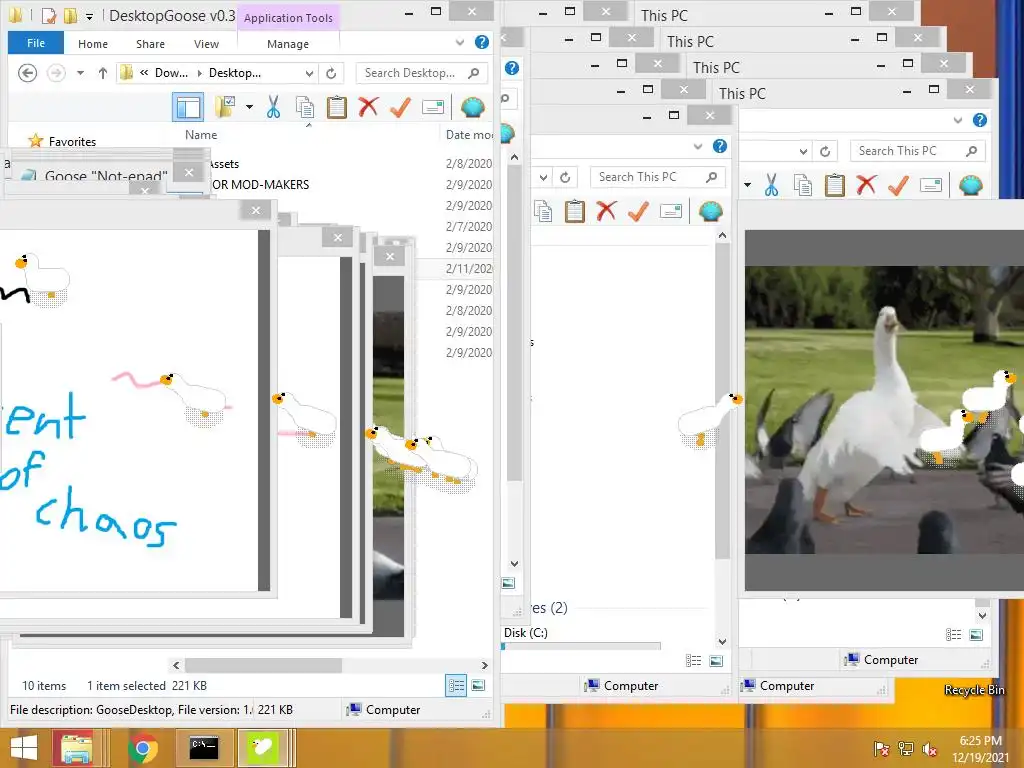Refresh the middle This PC window
The width and height of the screenshot is (1024, 768).
coord(565,177)
